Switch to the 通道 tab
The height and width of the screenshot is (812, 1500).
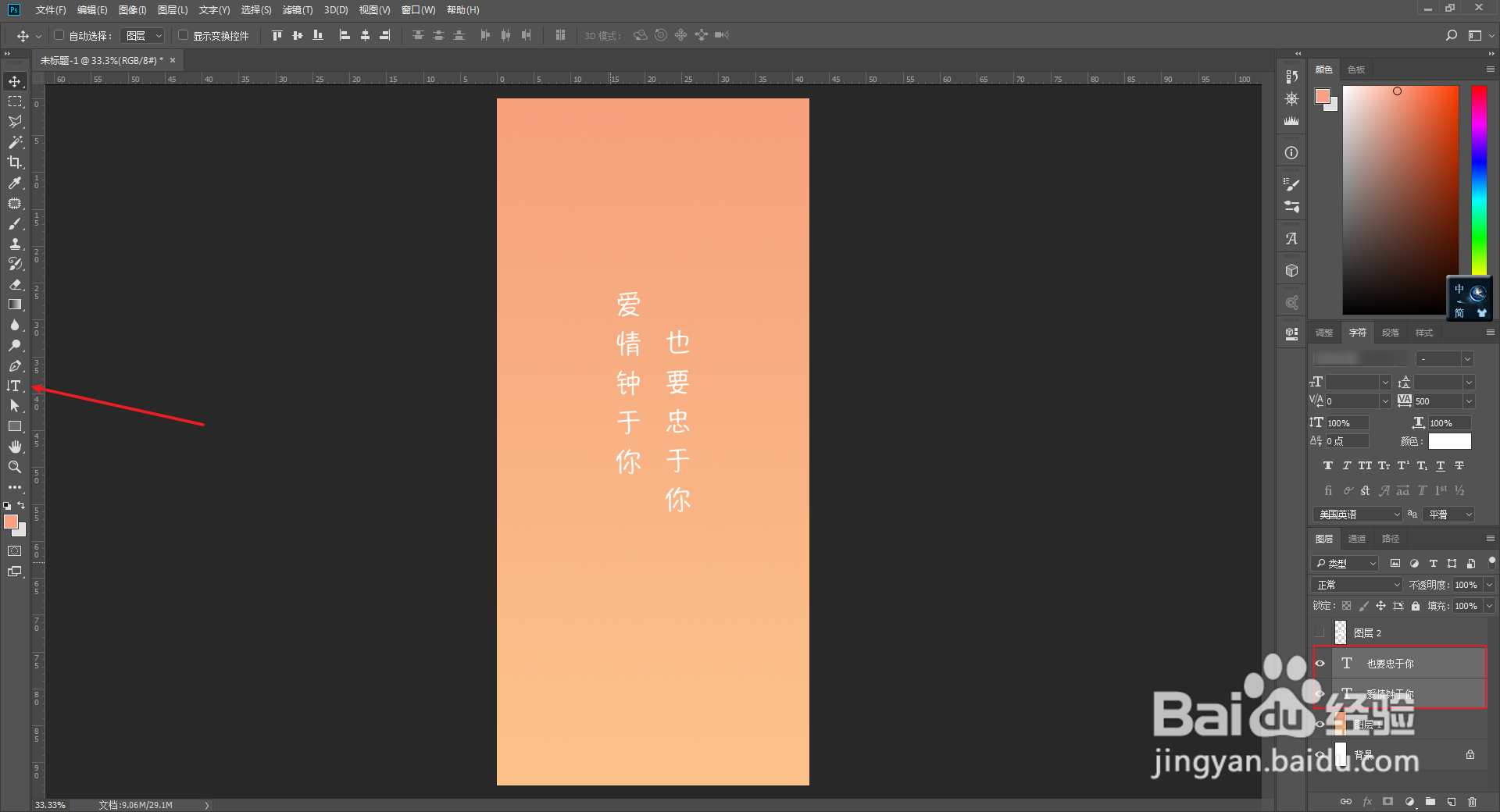click(x=1356, y=538)
